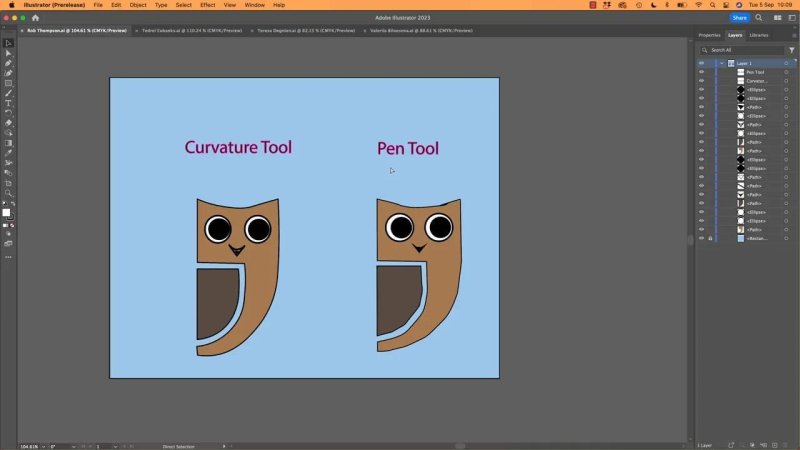This screenshot has height=450, width=800.
Task: Click the workspace switcher icon
Action: coord(792,18)
